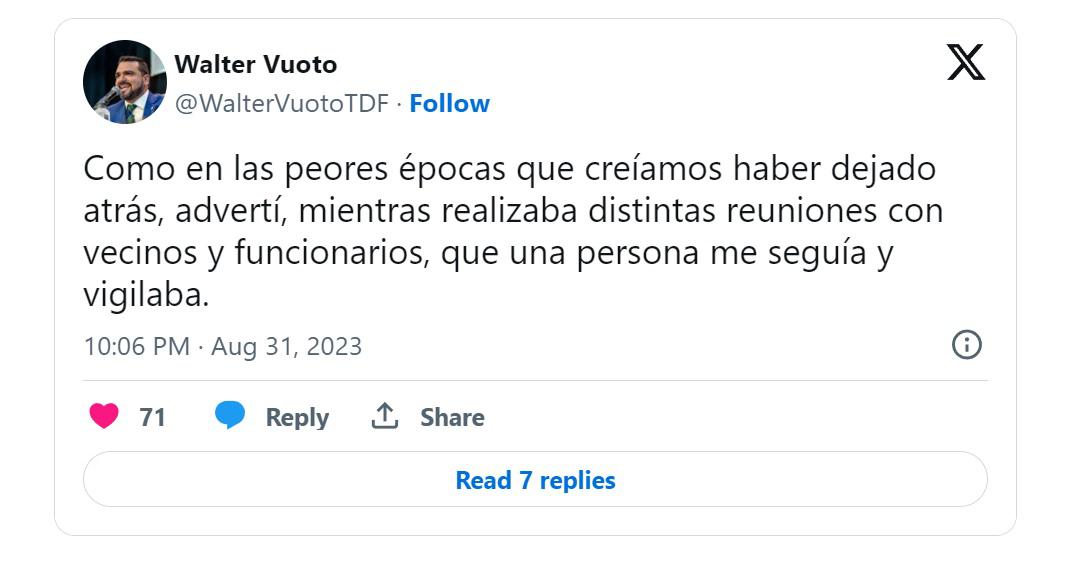
Task: Click the Walter Vuoto display name
Action: point(256,64)
